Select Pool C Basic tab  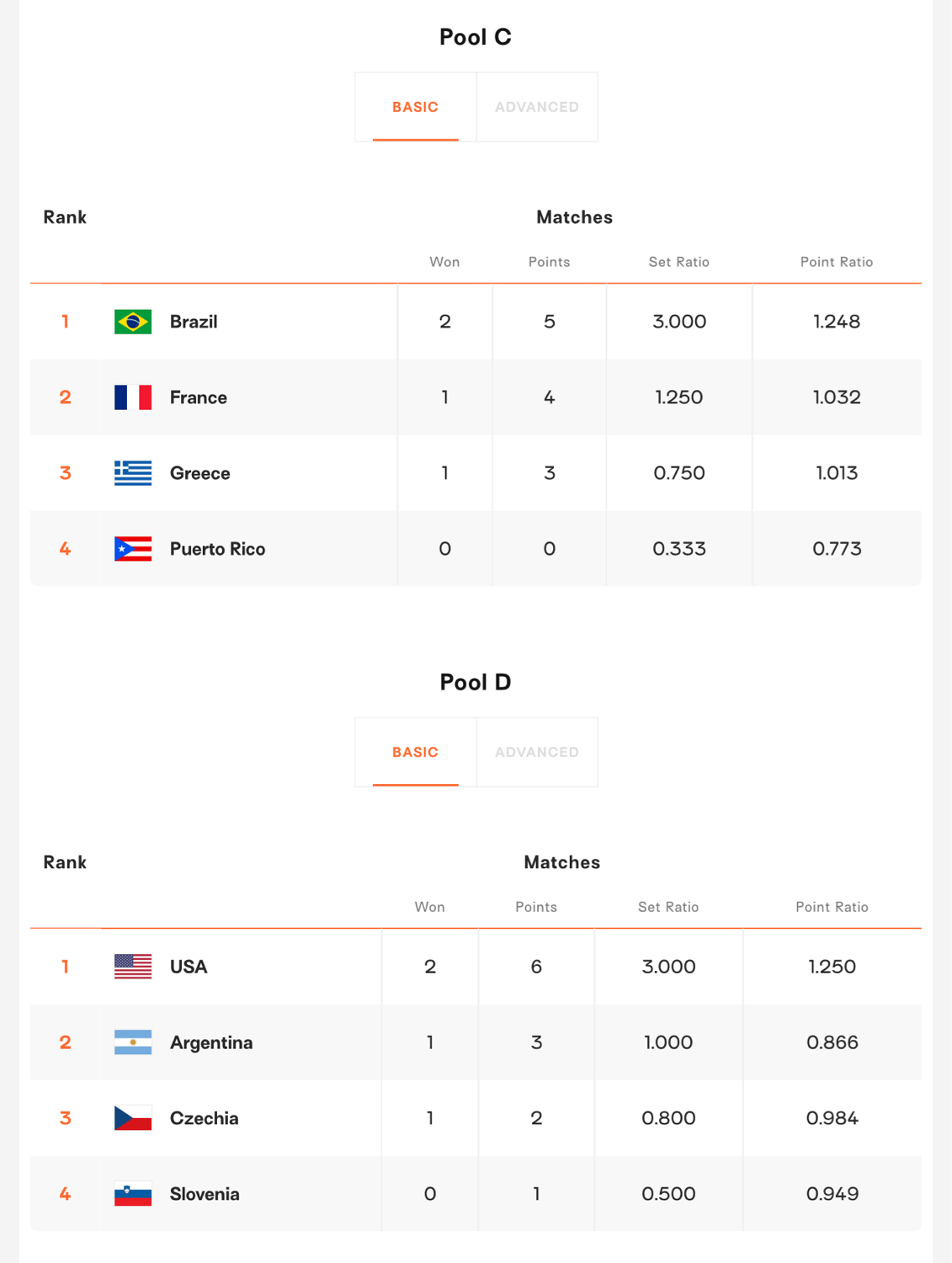pyautogui.click(x=416, y=107)
